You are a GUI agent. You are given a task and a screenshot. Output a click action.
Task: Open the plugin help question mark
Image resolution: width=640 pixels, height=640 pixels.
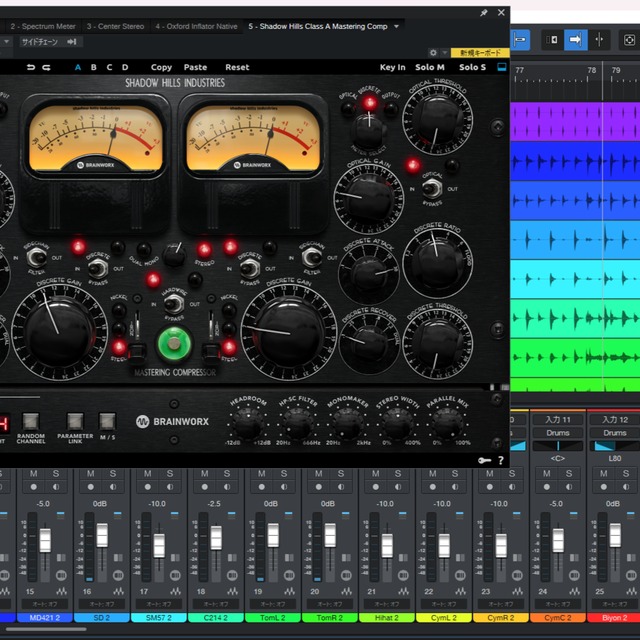[499, 459]
